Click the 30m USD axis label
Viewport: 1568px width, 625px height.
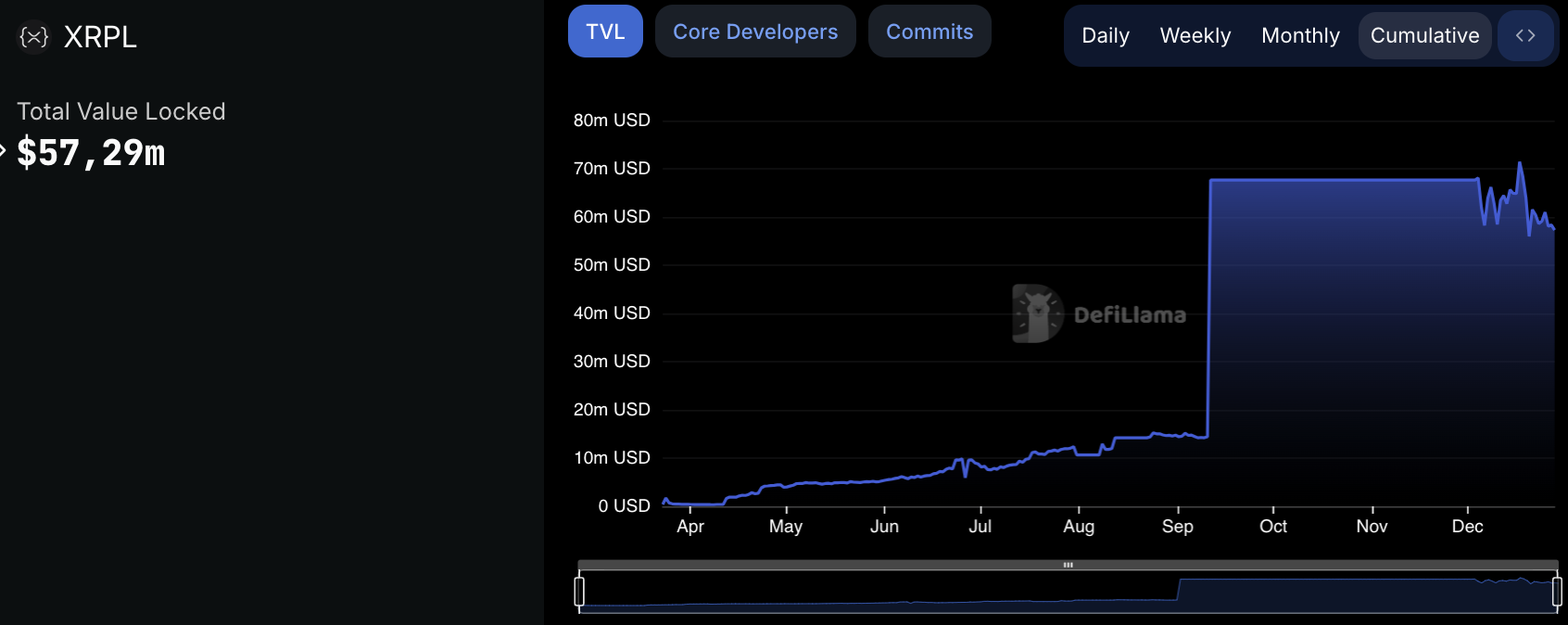pyautogui.click(x=612, y=362)
